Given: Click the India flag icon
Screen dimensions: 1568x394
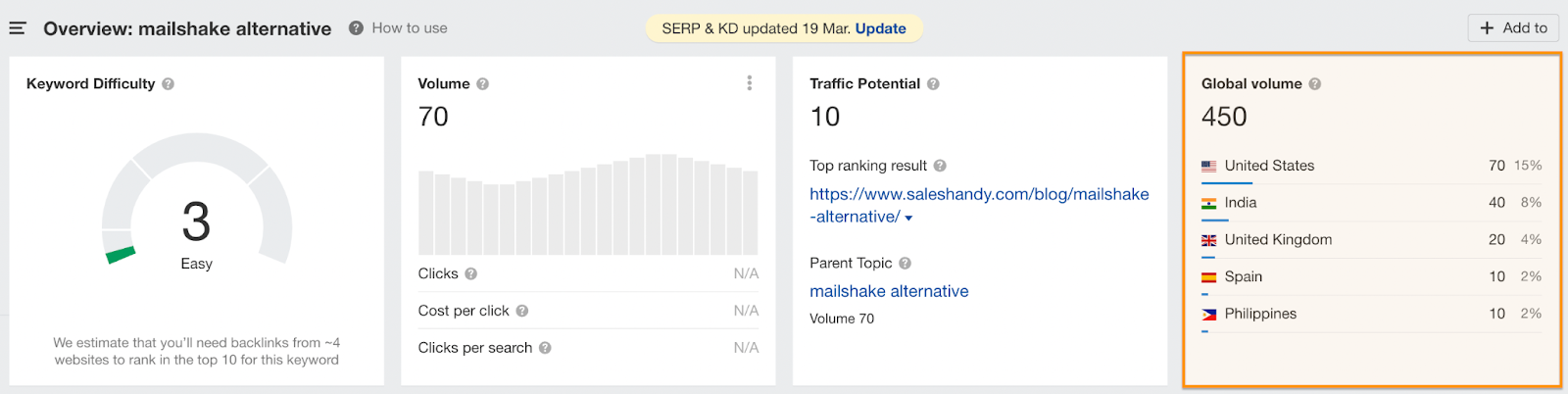Looking at the screenshot, I should 1209,203.
